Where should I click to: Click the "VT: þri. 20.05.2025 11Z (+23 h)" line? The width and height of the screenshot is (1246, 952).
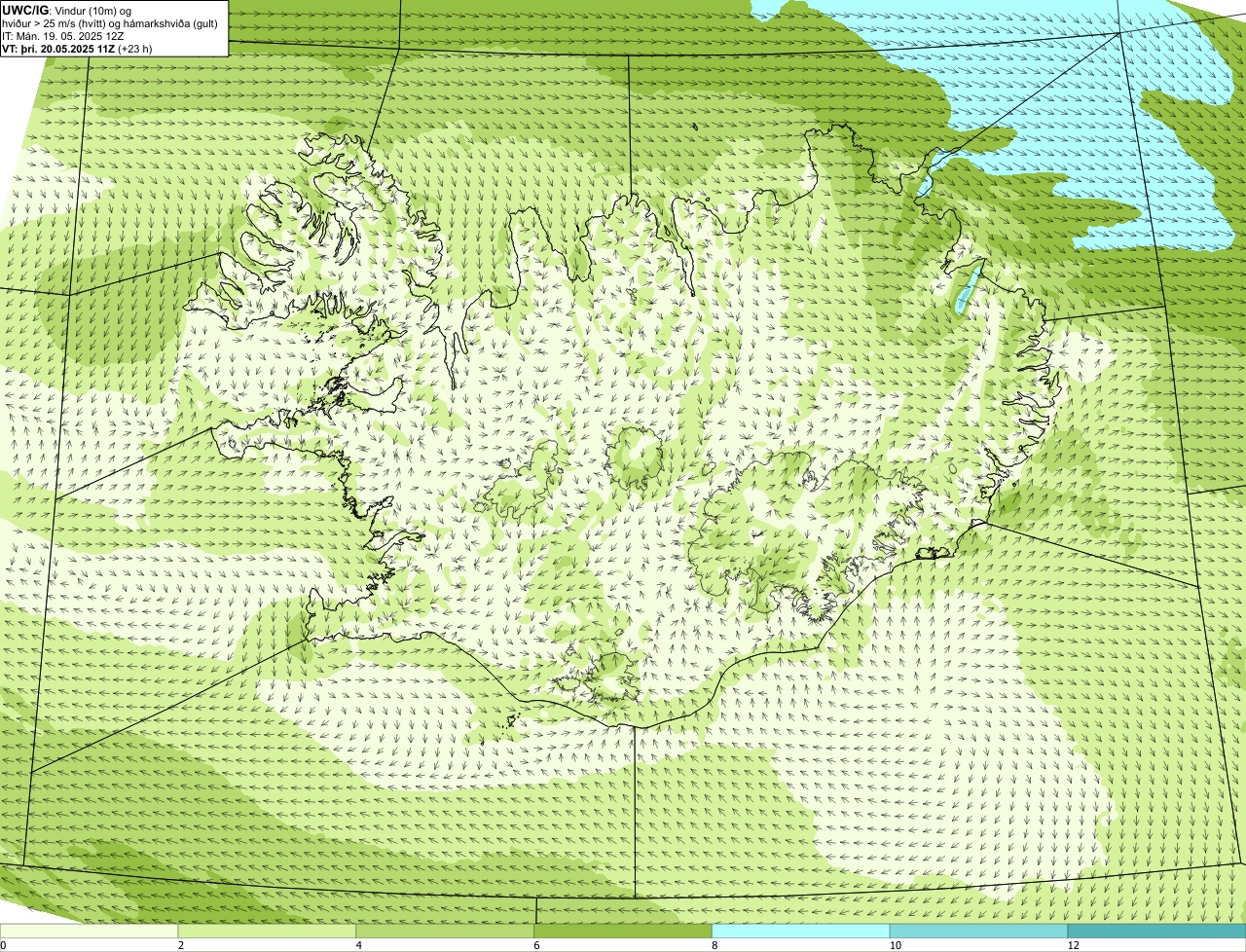pos(77,49)
